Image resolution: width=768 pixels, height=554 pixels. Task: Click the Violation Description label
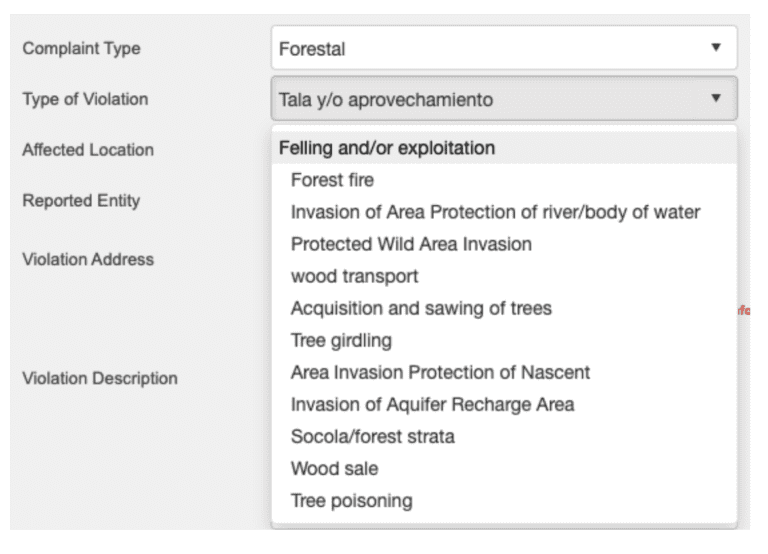pyautogui.click(x=100, y=378)
